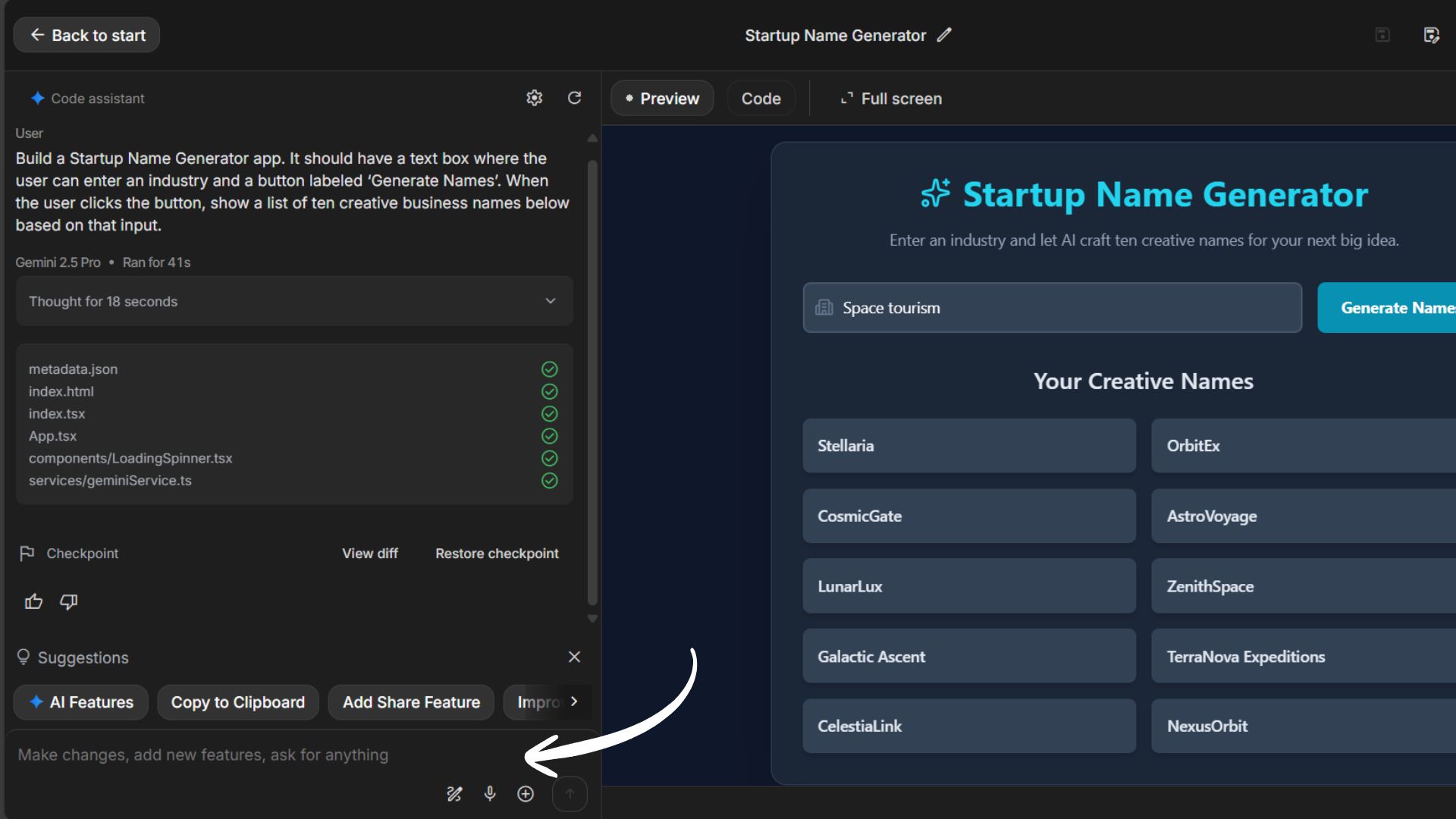Click the thumbs down feedback icon
This screenshot has width=1456, height=819.
click(x=69, y=601)
